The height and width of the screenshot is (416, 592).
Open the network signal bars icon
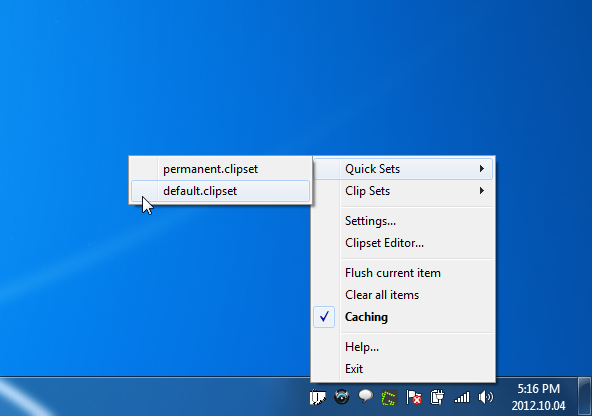tap(461, 398)
